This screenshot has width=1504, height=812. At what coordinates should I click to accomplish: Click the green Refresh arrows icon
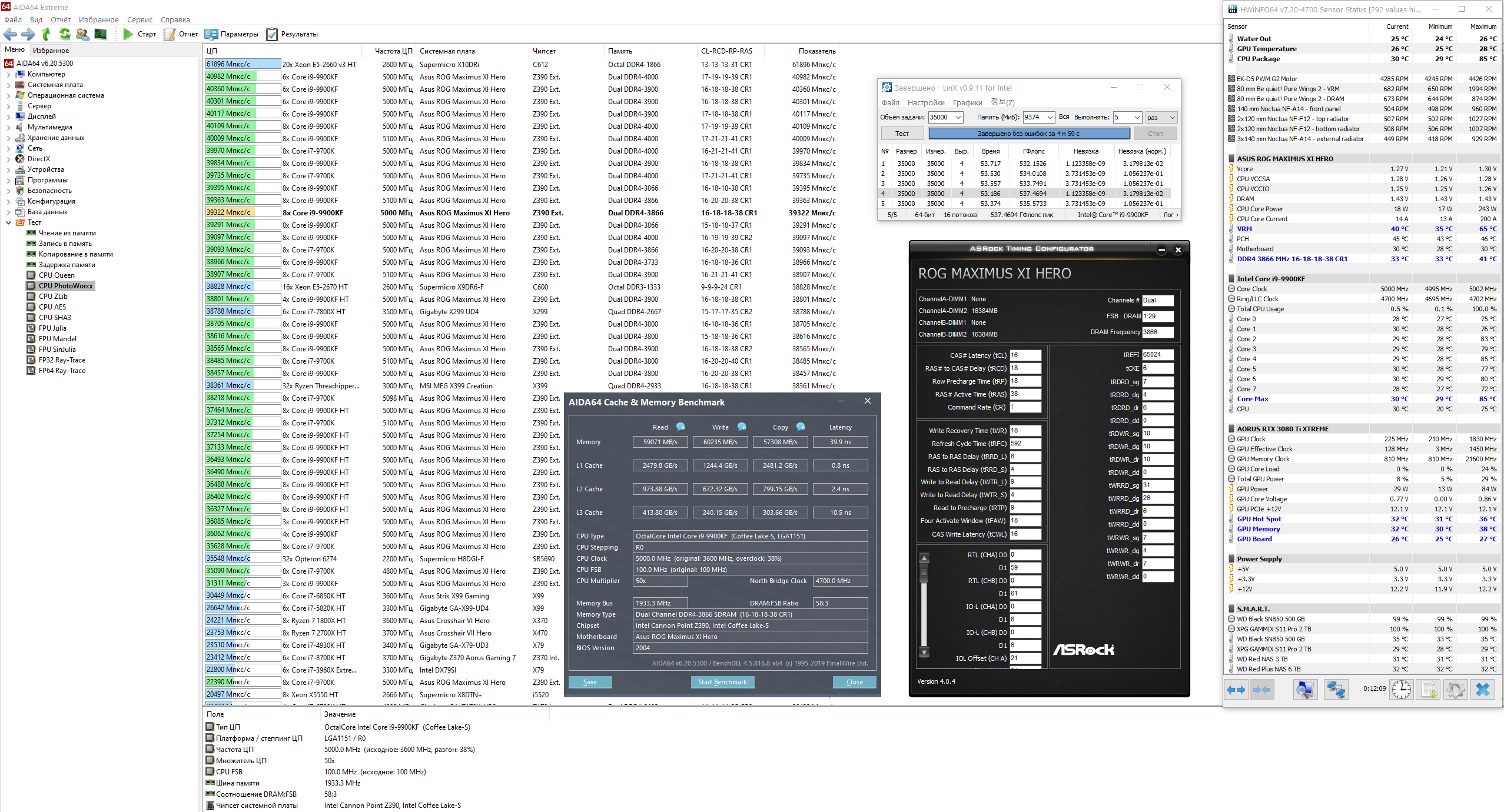point(65,34)
